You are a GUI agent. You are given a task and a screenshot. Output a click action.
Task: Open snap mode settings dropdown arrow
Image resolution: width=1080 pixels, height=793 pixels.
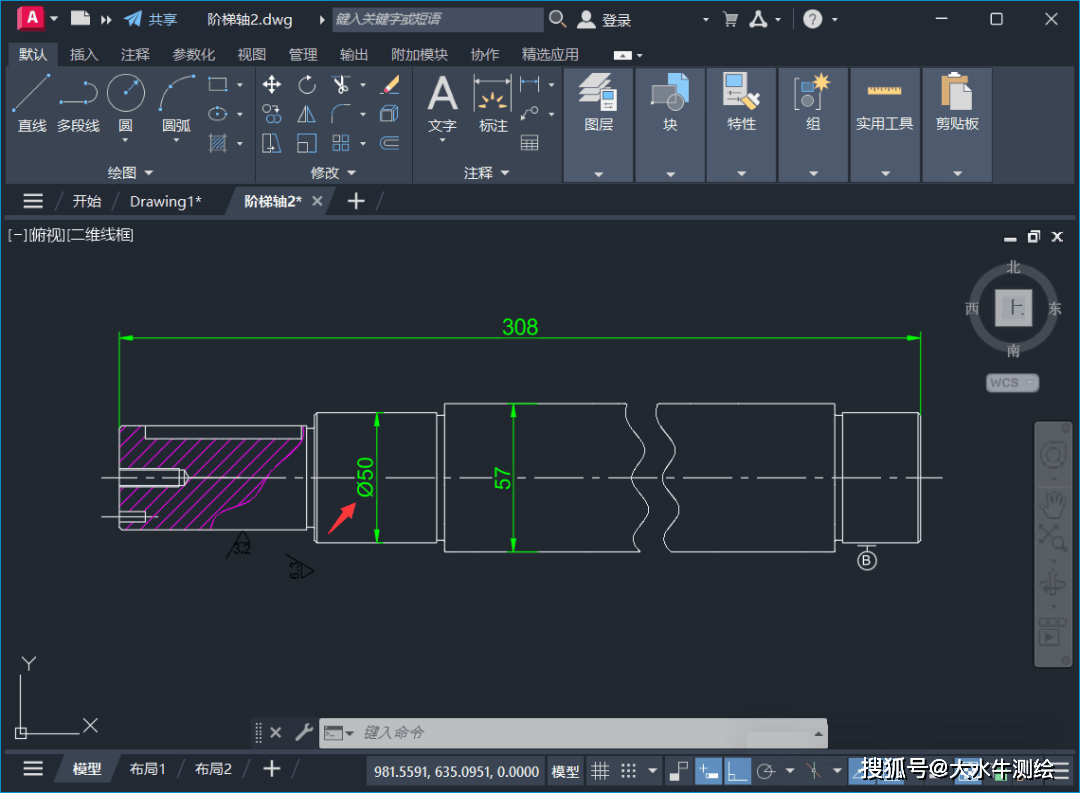tap(653, 771)
